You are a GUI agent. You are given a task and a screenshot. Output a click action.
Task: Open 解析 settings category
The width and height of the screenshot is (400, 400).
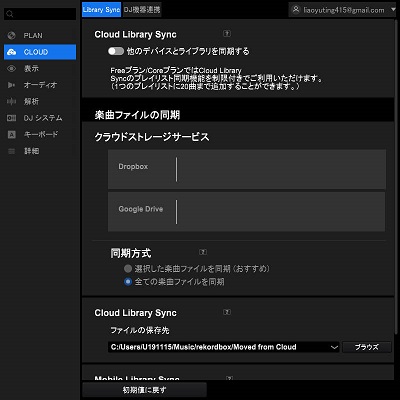40,101
